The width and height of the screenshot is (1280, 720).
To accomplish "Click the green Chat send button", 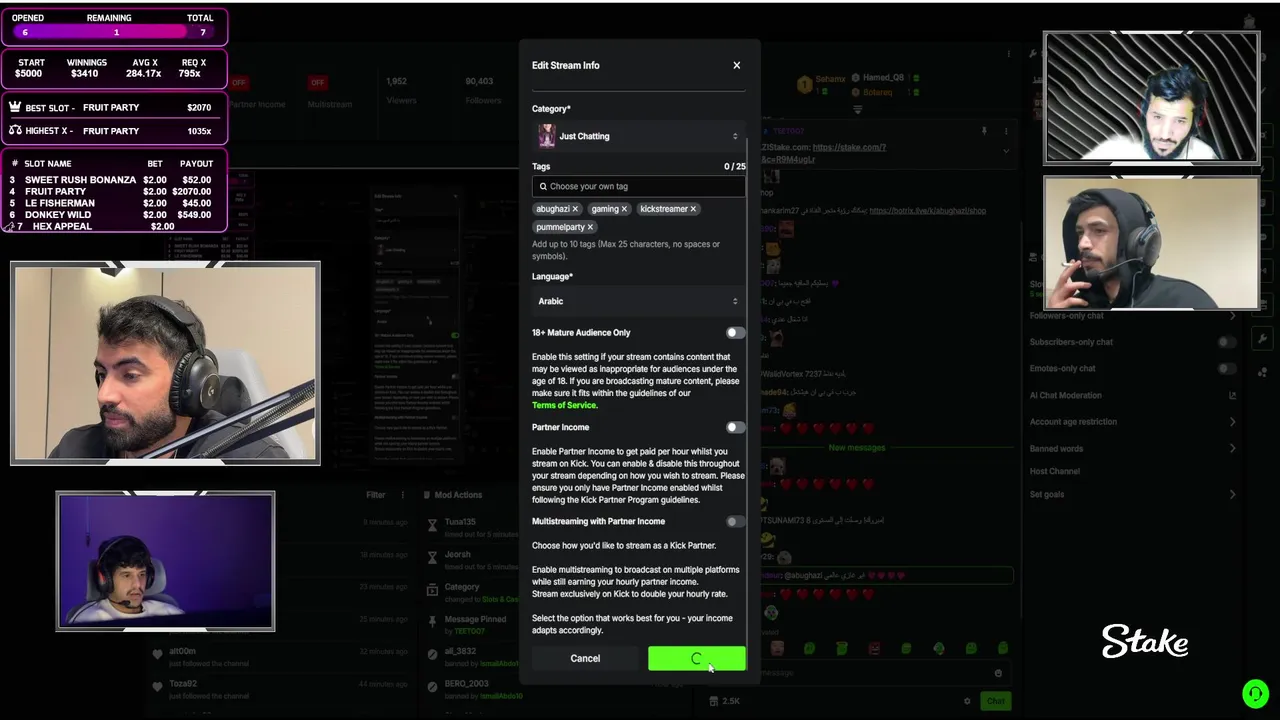I will click(996, 701).
